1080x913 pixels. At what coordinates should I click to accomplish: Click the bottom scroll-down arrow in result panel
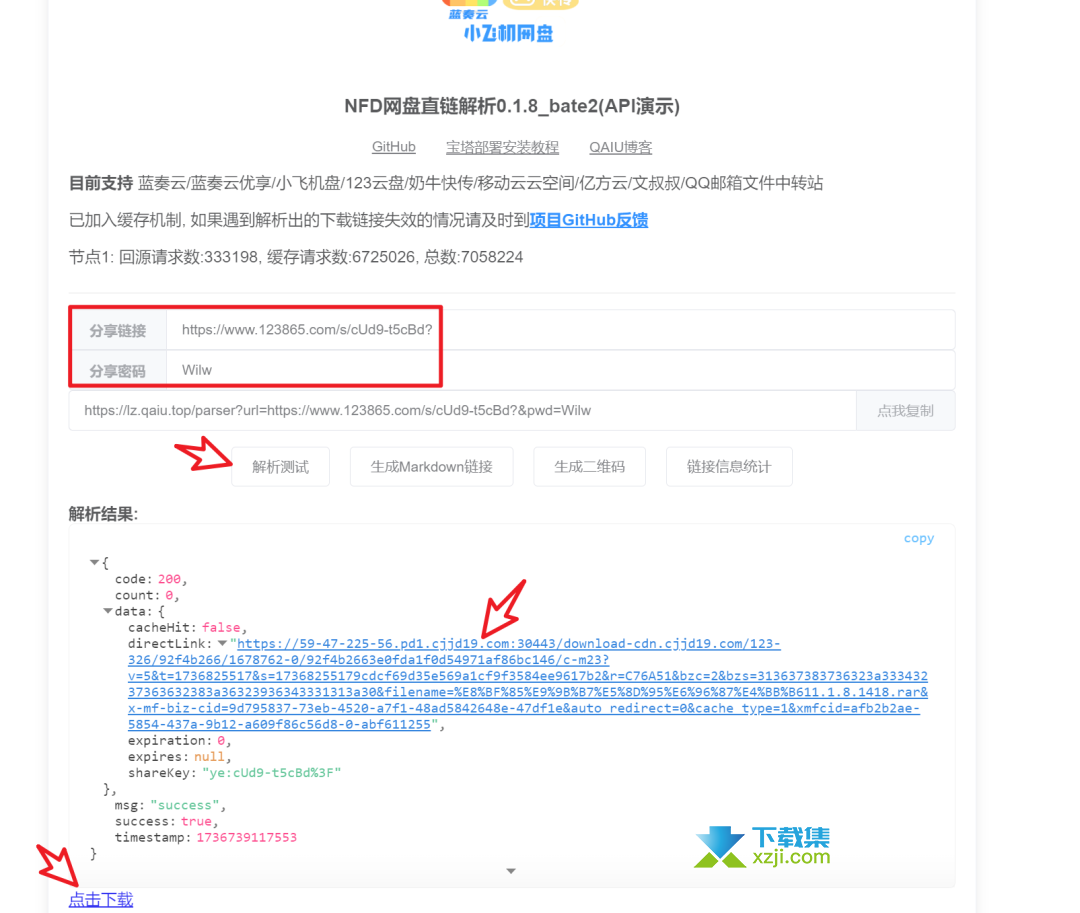pos(511,871)
